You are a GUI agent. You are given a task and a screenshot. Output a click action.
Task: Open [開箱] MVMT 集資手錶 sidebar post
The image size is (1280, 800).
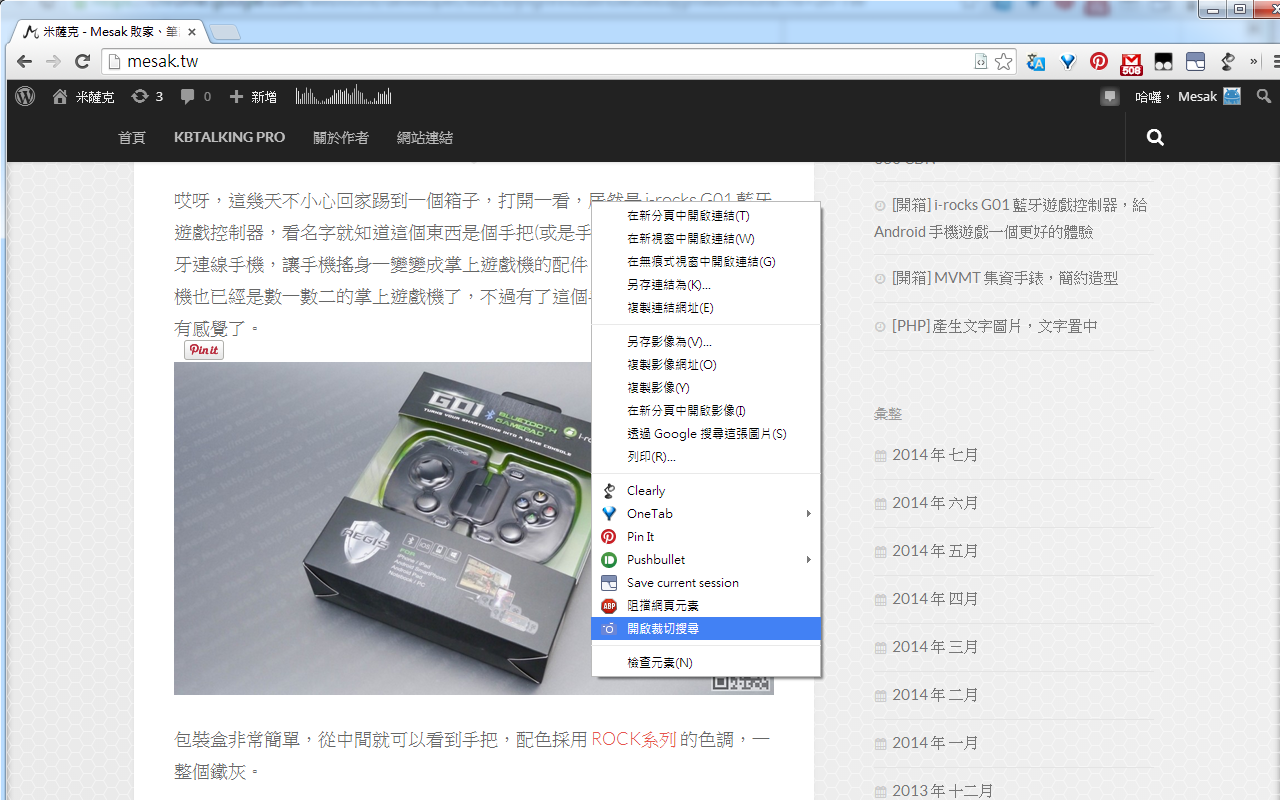coord(1005,278)
